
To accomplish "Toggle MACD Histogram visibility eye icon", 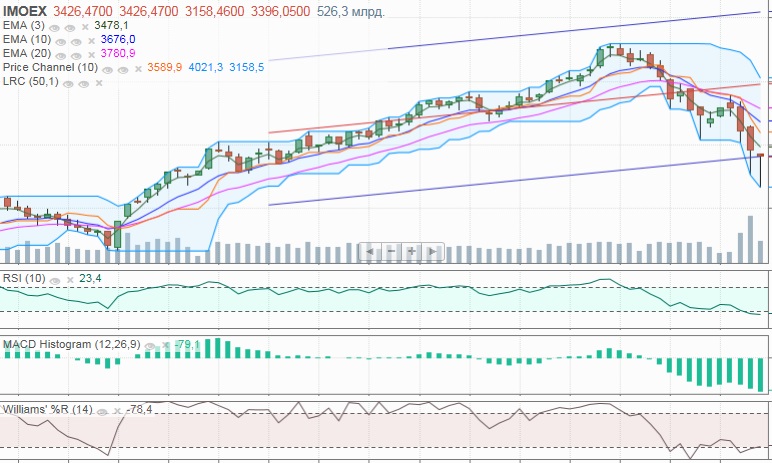I will [x=150, y=346].
